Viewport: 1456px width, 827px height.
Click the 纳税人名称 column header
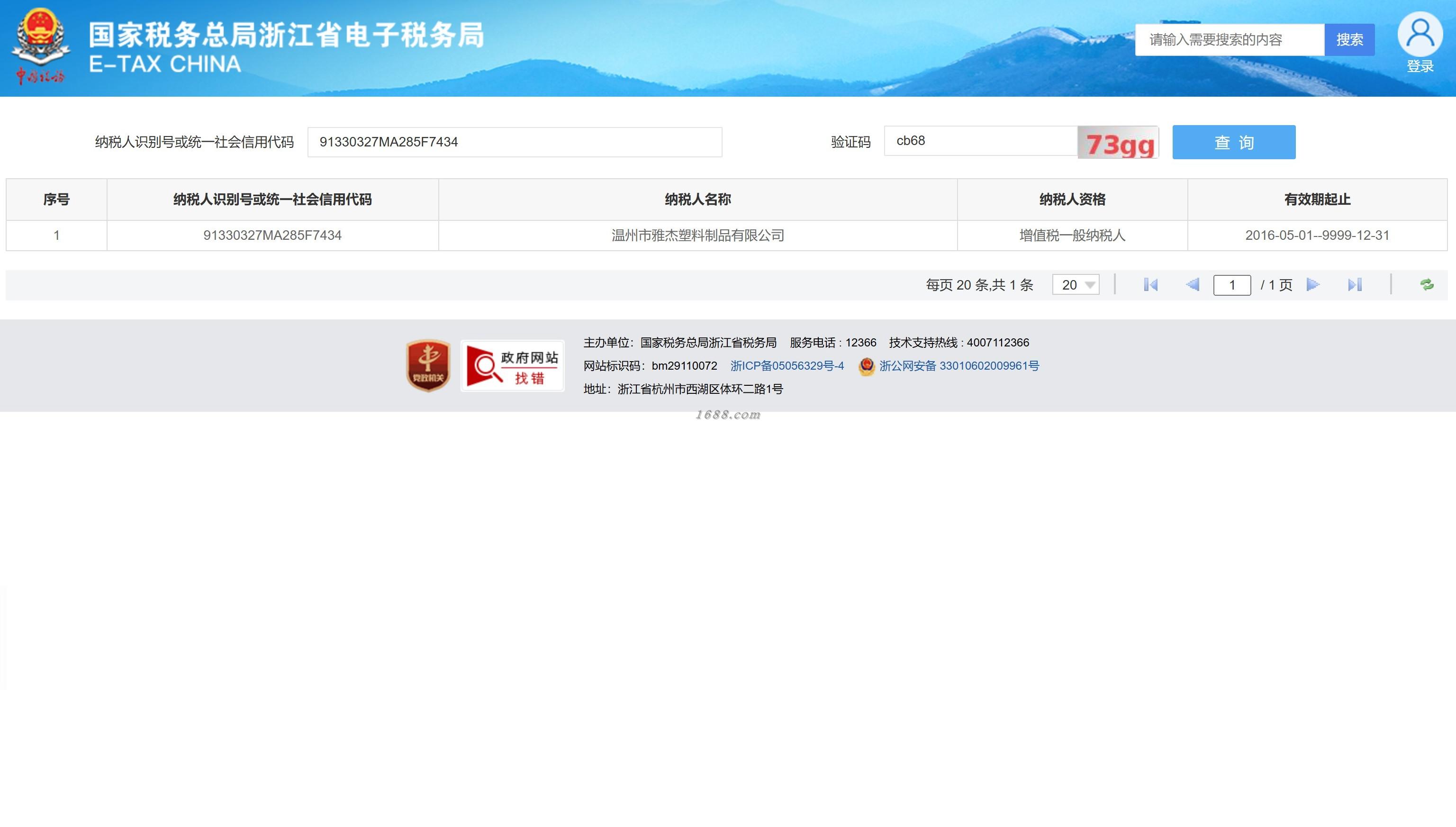(x=698, y=200)
